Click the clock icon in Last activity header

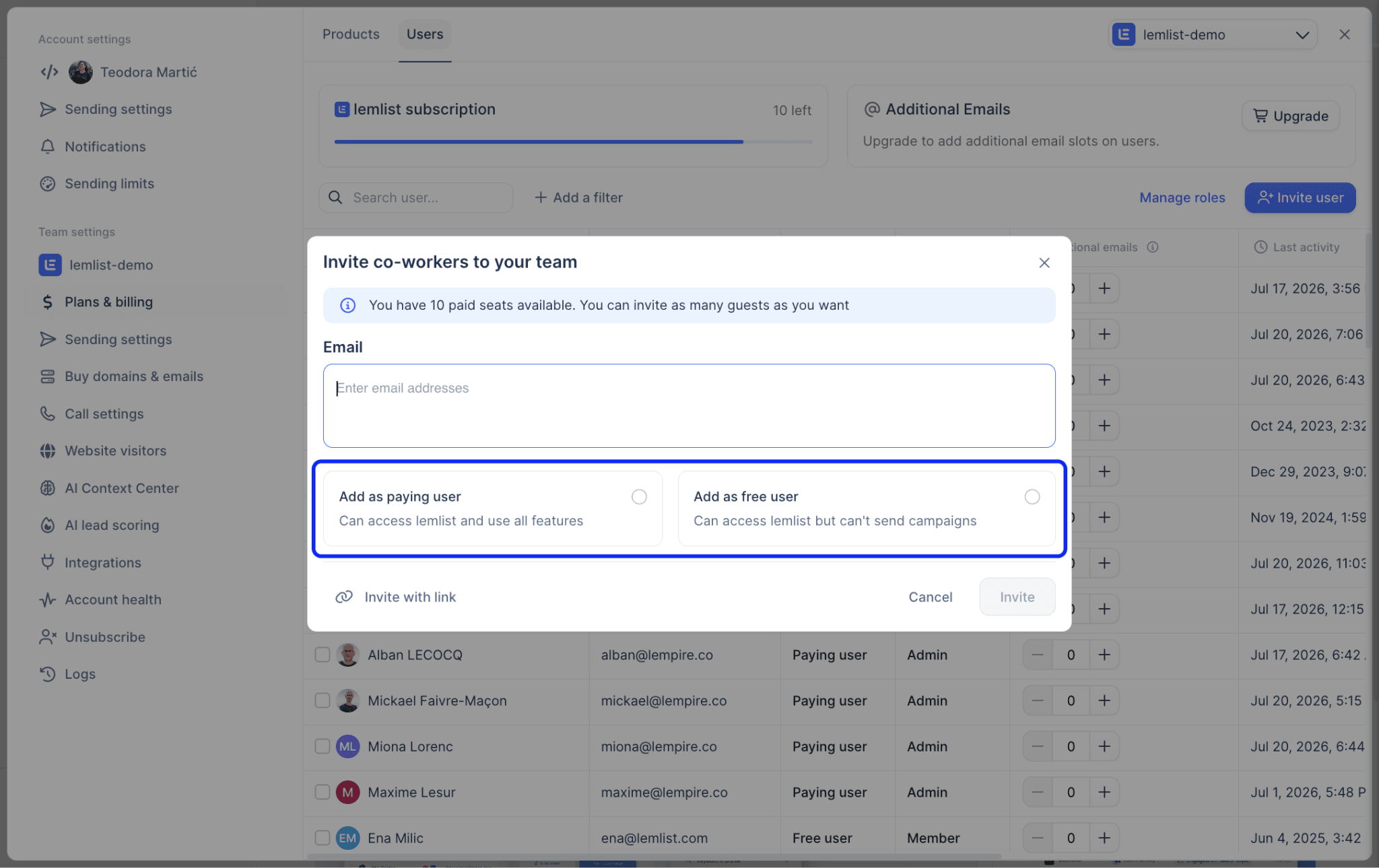[1260, 247]
